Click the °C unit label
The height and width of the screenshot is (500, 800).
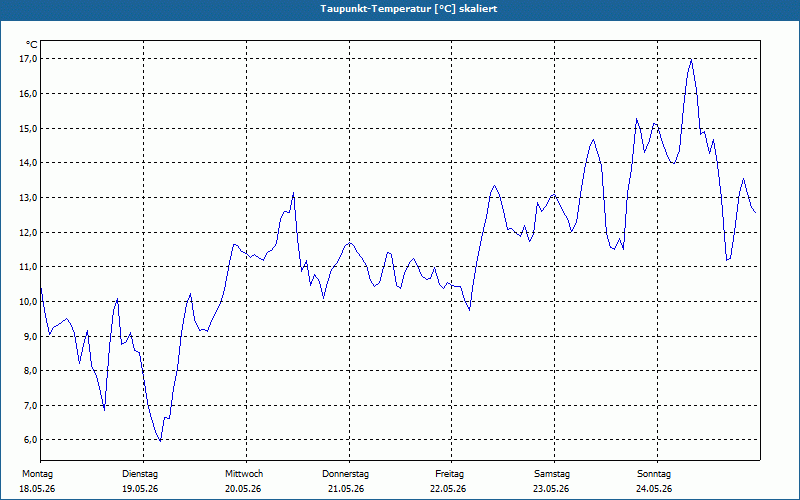coord(32,45)
